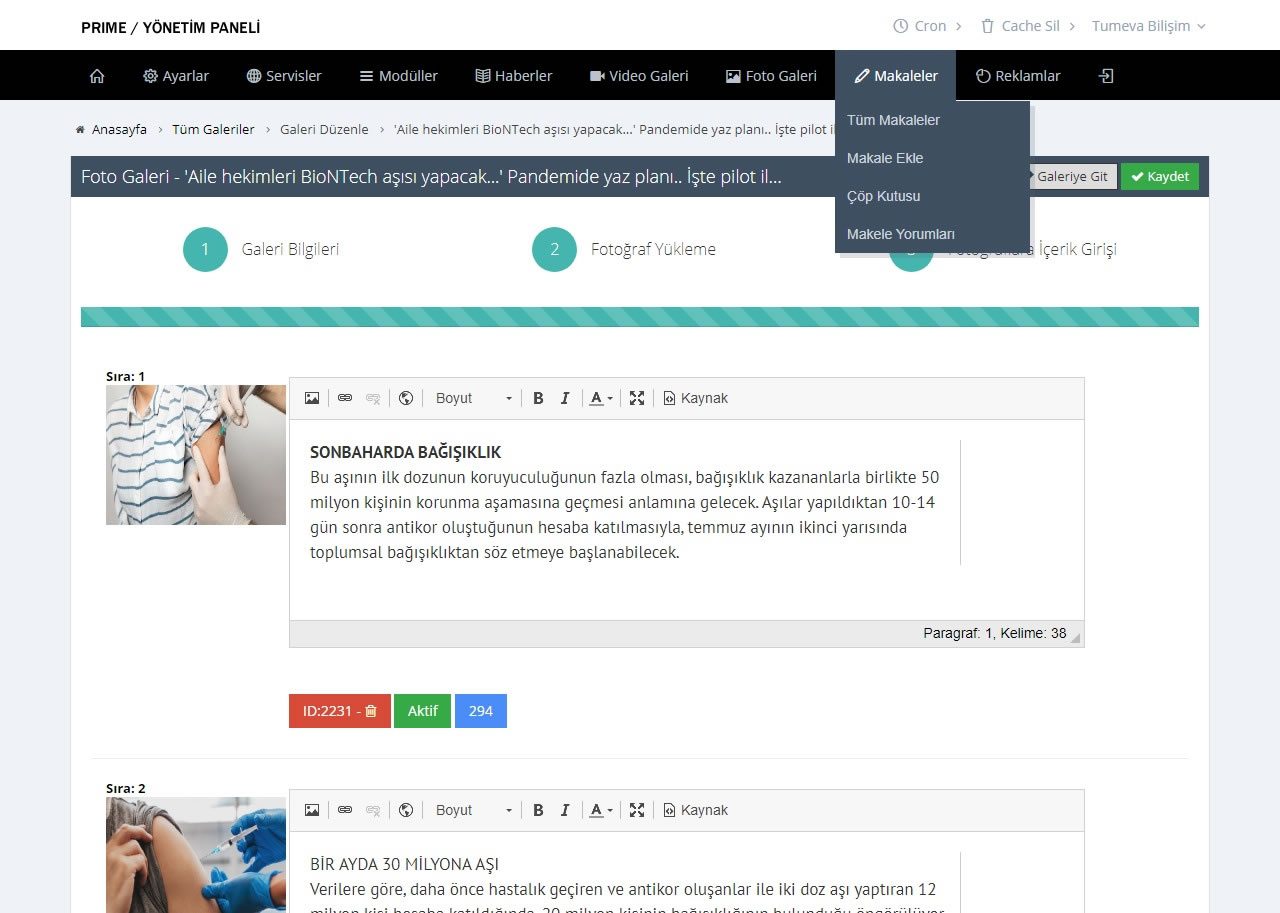Image resolution: width=1280 pixels, height=913 pixels.
Task: Click PRIME / YÖNETİM PANELİ logo
Action: point(171,28)
